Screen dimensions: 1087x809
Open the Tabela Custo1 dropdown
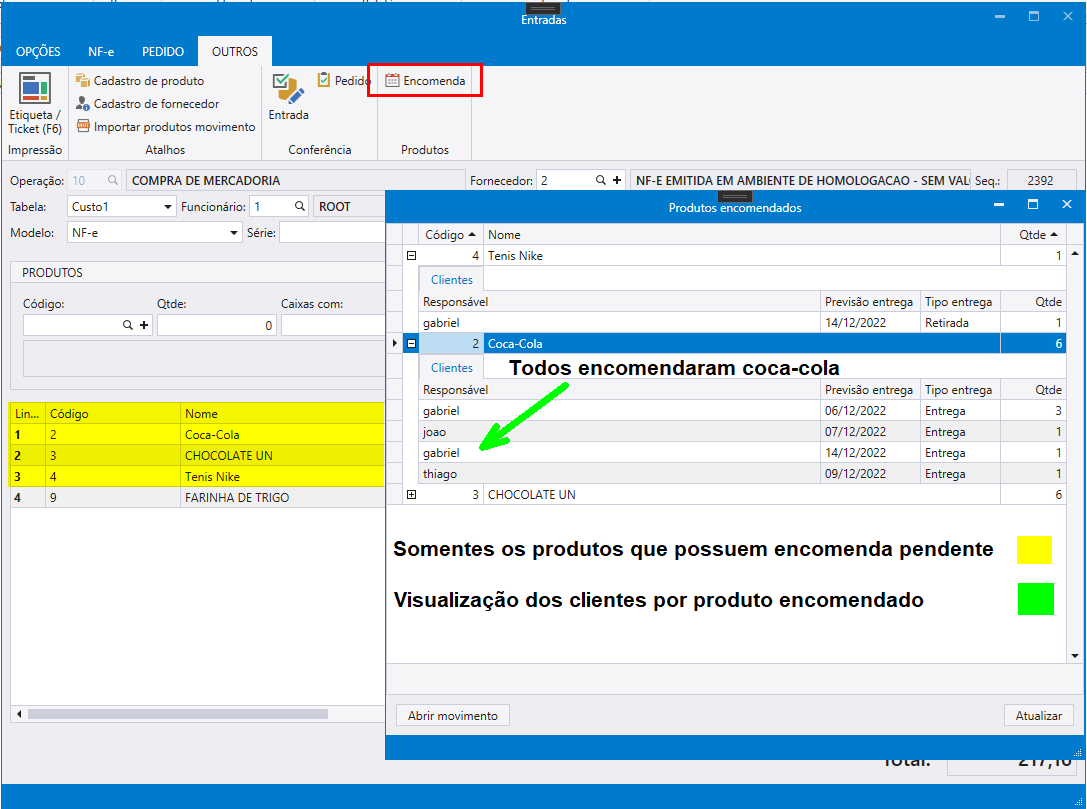tap(168, 207)
